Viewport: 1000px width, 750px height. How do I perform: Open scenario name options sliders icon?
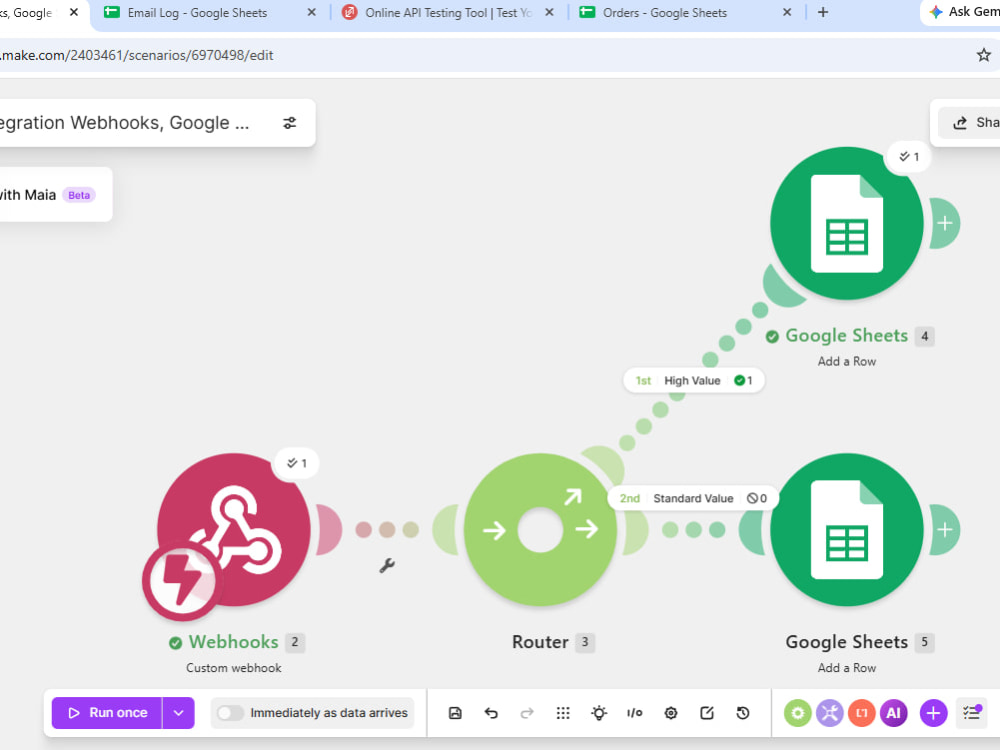(290, 123)
